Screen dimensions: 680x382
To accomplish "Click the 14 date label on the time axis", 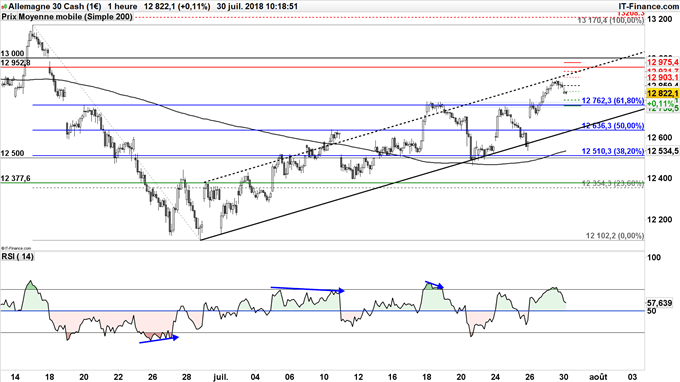I will click(14, 376).
